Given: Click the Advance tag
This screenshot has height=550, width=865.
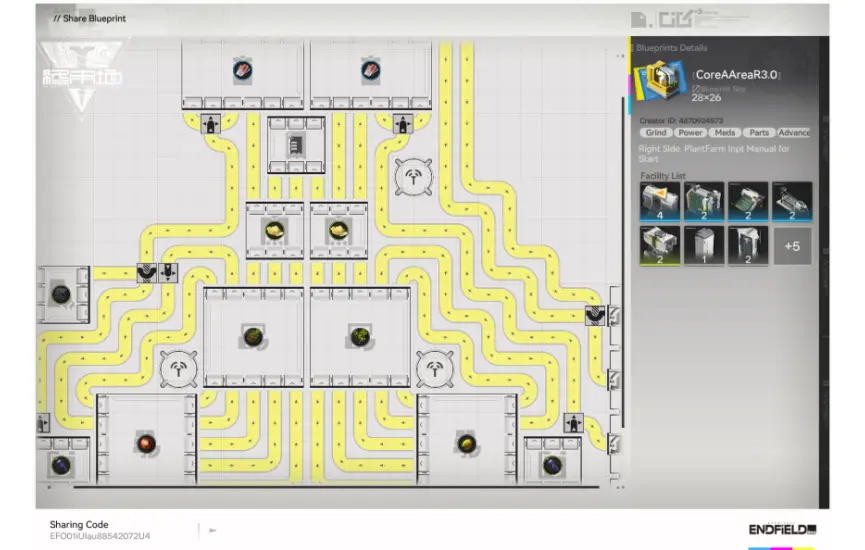Looking at the screenshot, I should [794, 132].
